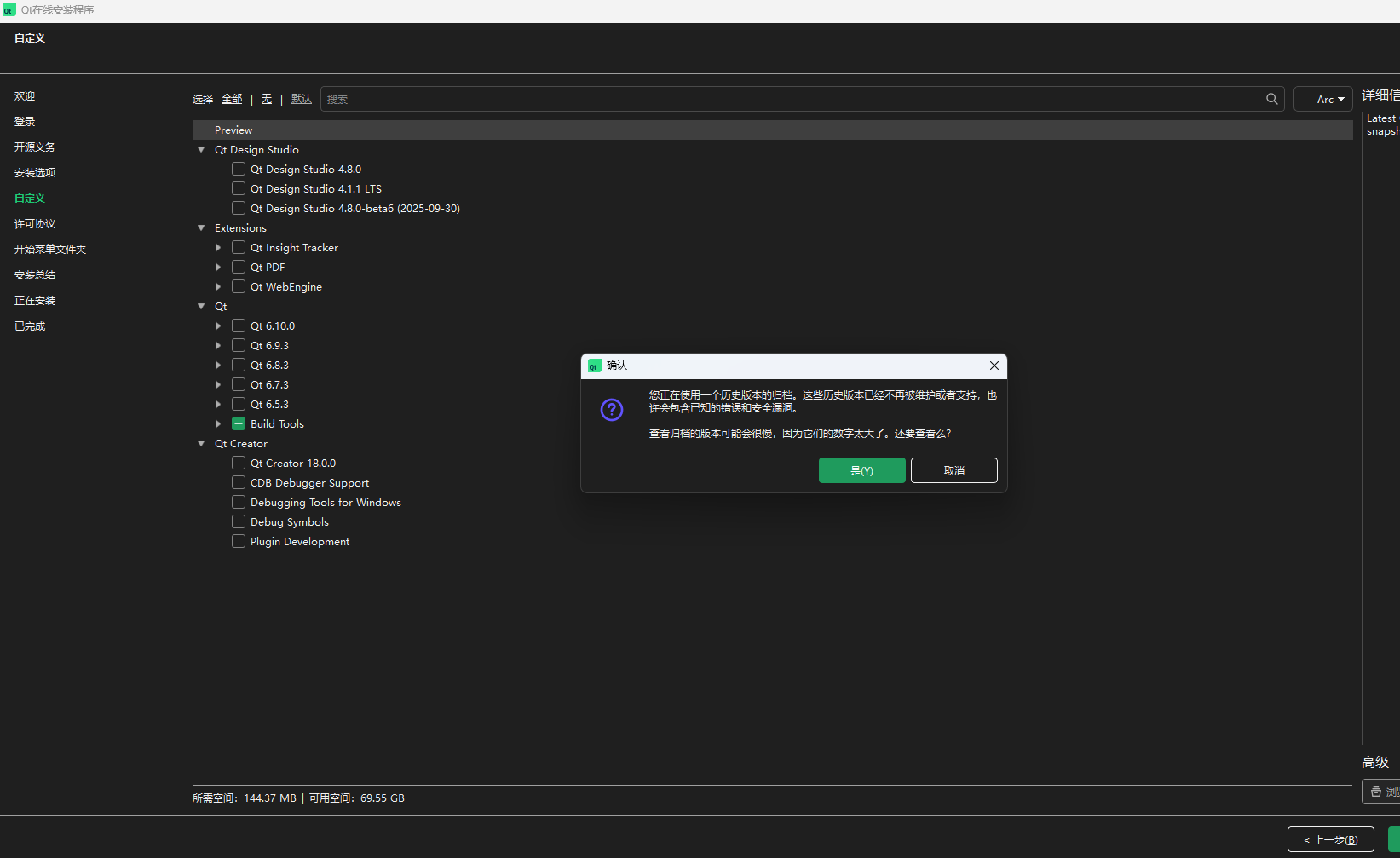Check the Qt 6.5.3 checkbox
Viewport: 1400px width, 858px height.
coord(239,404)
